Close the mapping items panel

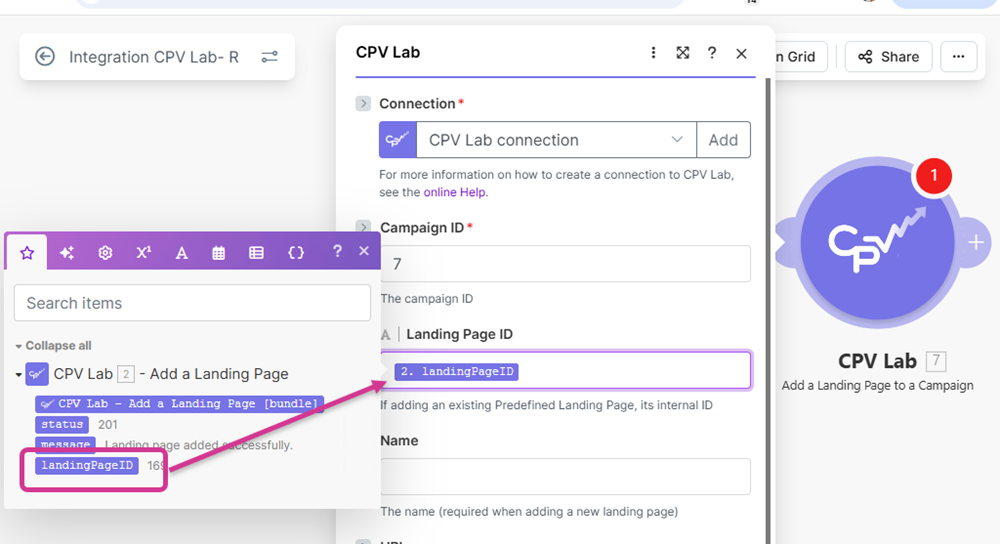[x=364, y=251]
